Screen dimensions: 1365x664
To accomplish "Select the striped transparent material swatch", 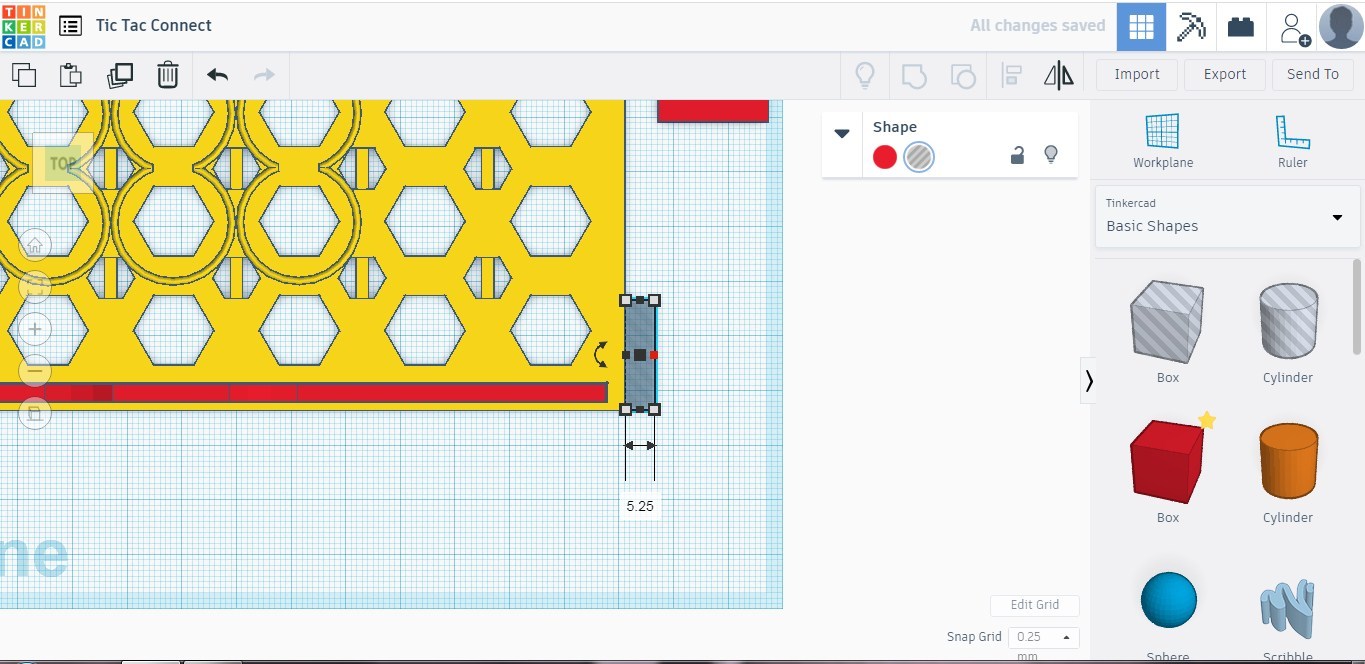I will click(x=918, y=157).
